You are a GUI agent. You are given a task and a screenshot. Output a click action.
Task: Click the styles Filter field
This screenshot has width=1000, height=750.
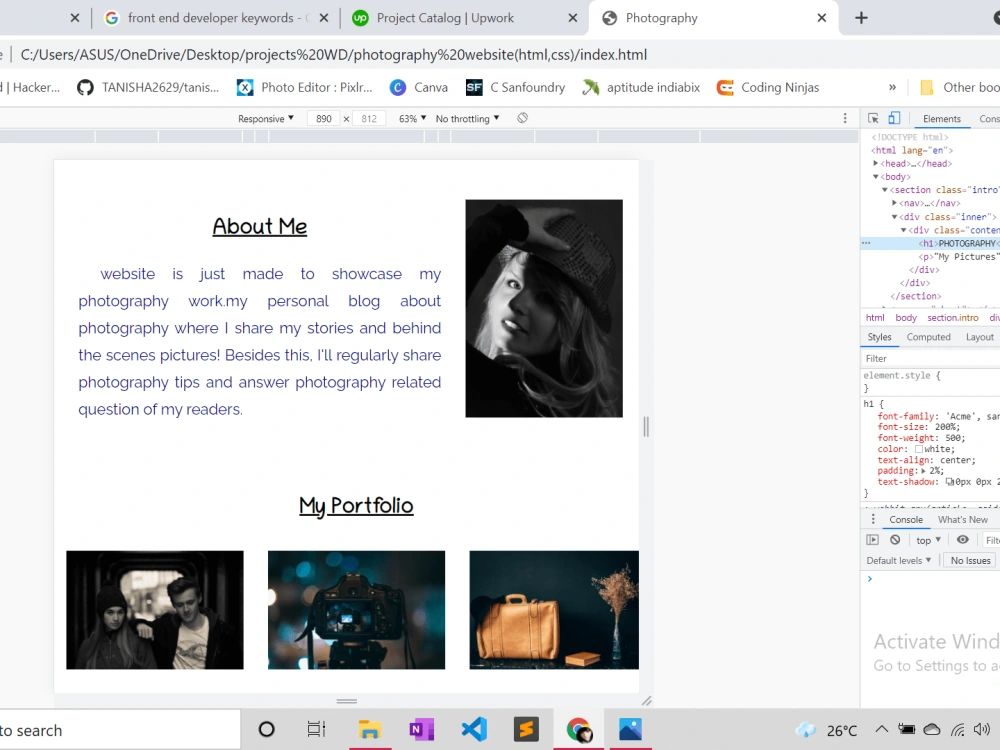point(931,358)
